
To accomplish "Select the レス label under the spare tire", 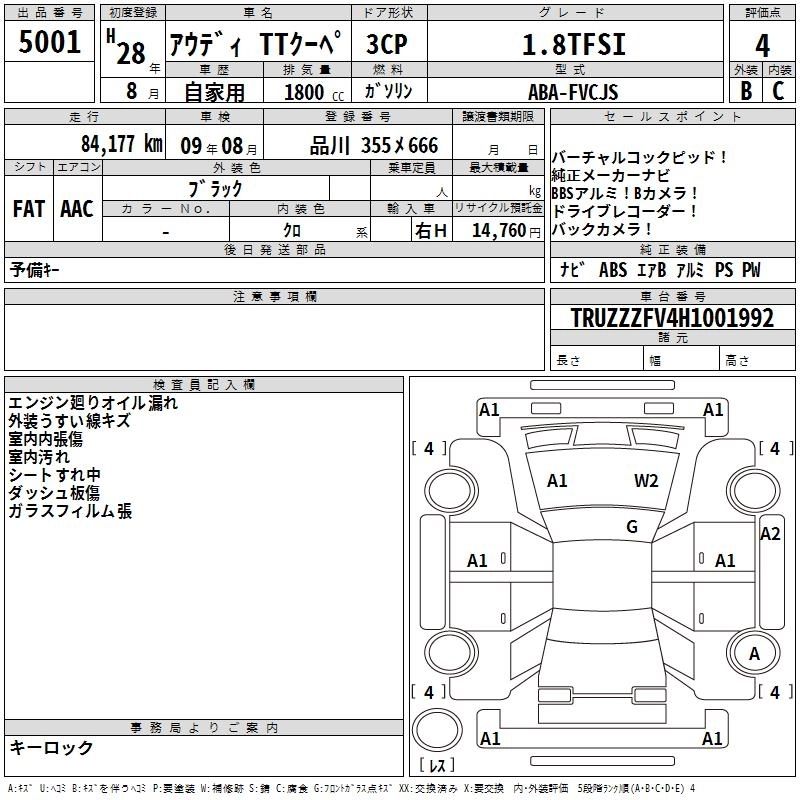I will coord(437,767).
